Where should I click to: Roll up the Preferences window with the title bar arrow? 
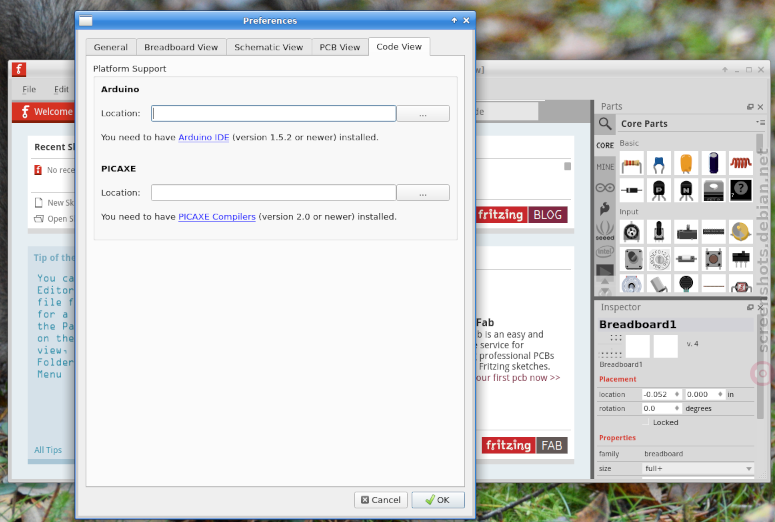454,20
